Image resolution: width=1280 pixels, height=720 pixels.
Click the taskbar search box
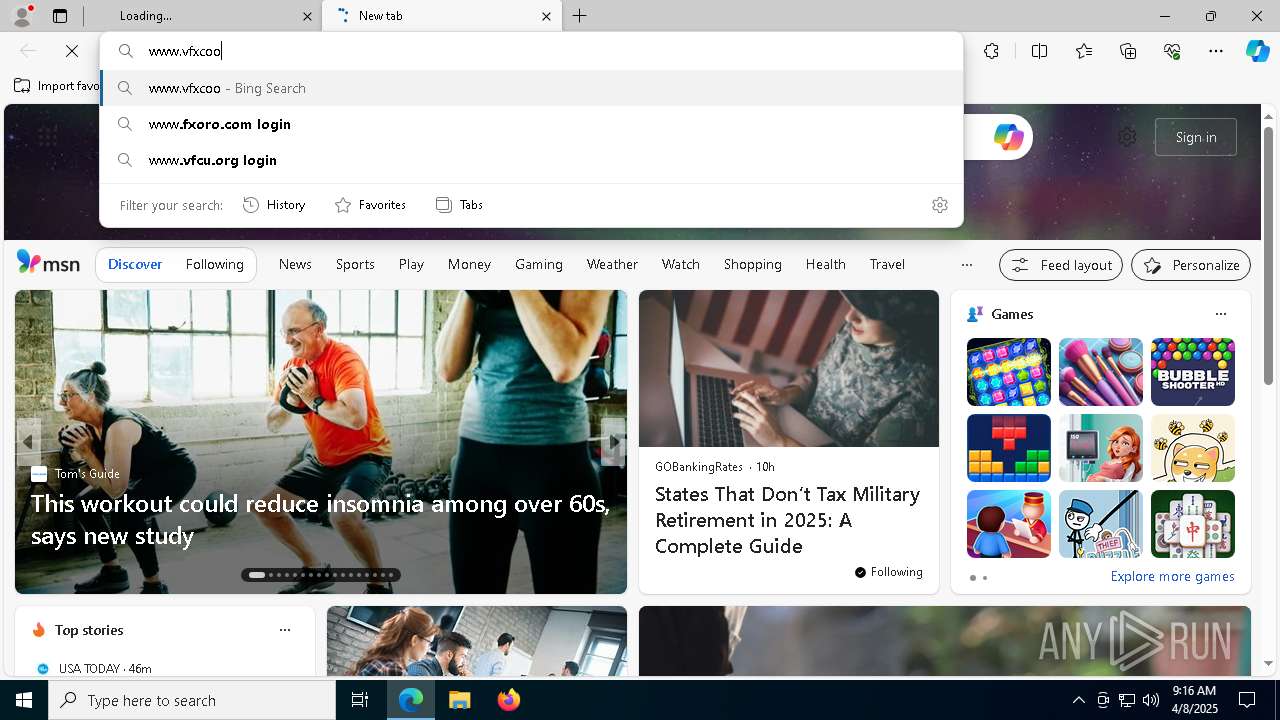192,700
